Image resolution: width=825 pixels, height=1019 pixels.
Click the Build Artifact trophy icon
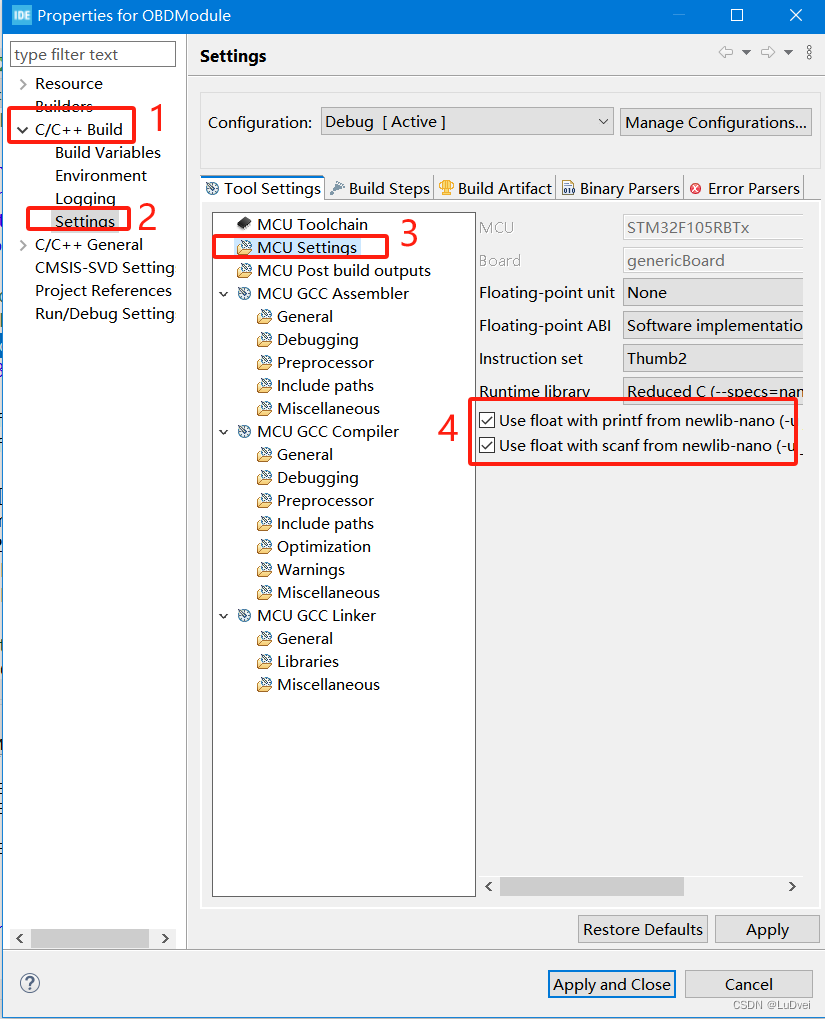(x=446, y=188)
